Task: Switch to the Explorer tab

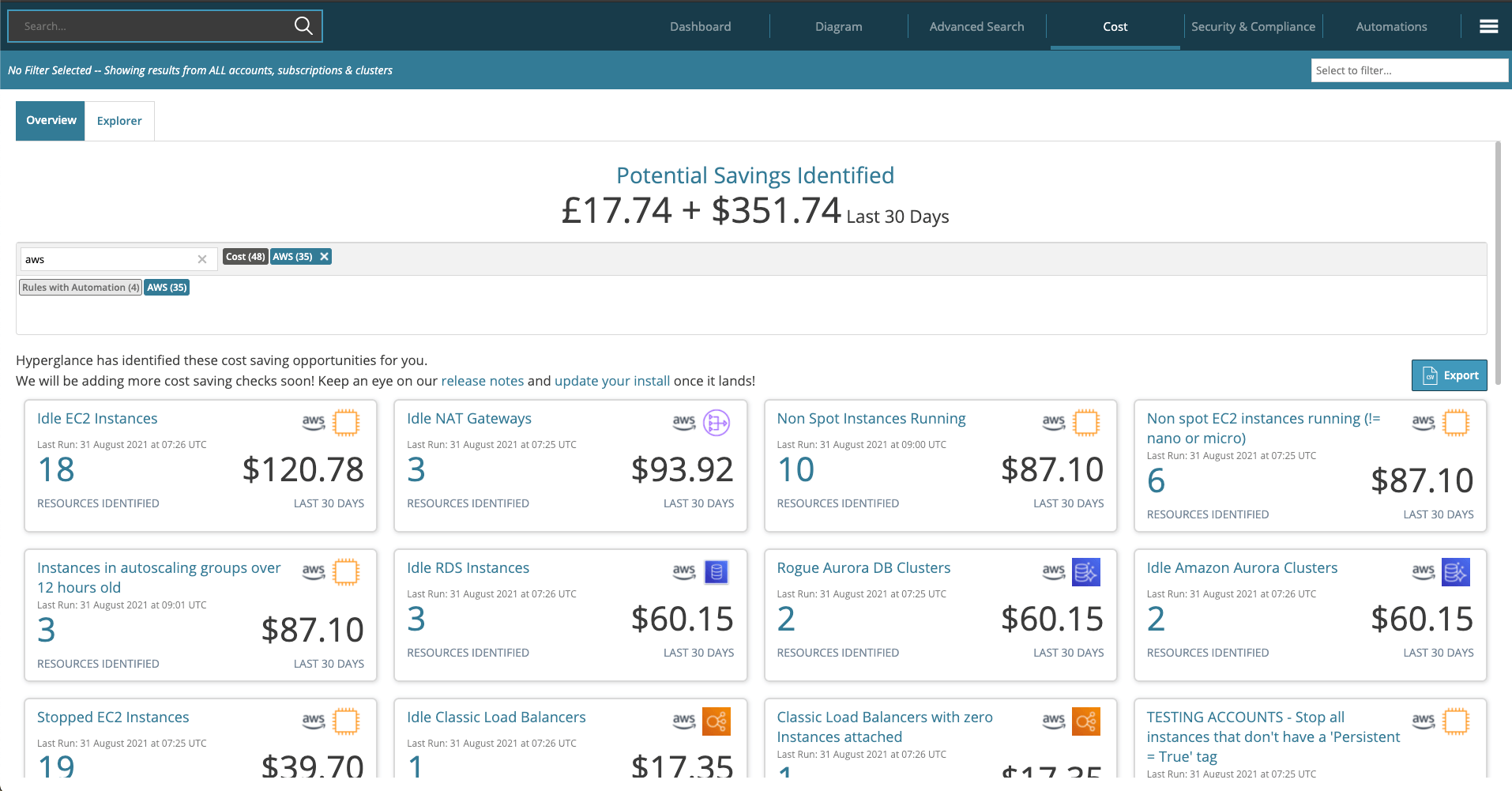Action: click(119, 121)
